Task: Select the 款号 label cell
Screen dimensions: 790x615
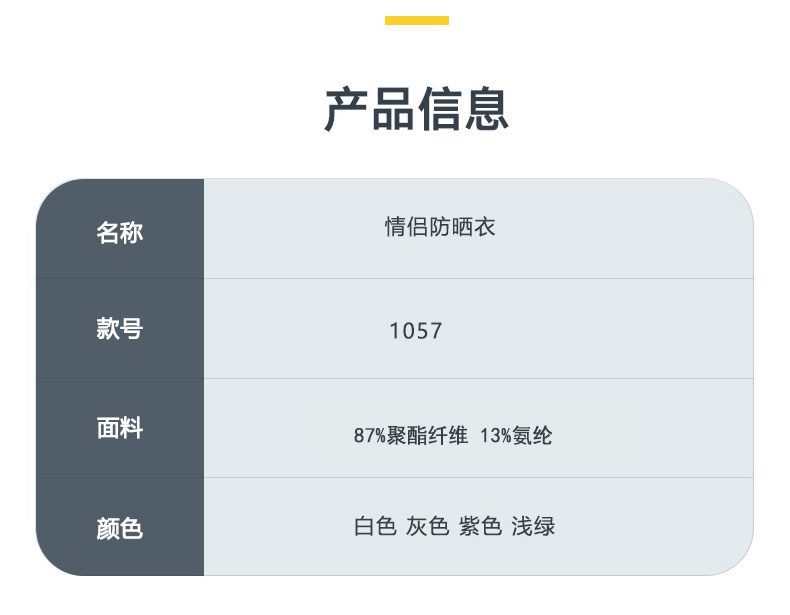Action: 120,329
